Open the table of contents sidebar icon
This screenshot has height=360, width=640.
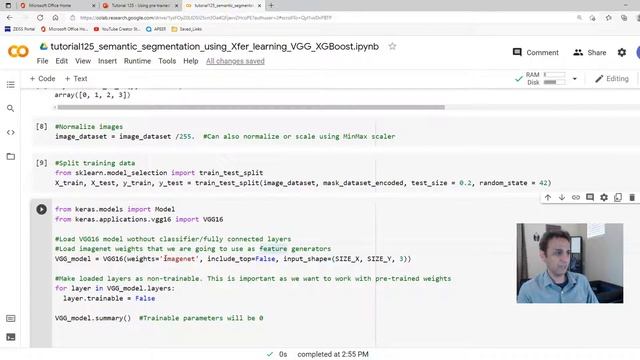[11, 84]
